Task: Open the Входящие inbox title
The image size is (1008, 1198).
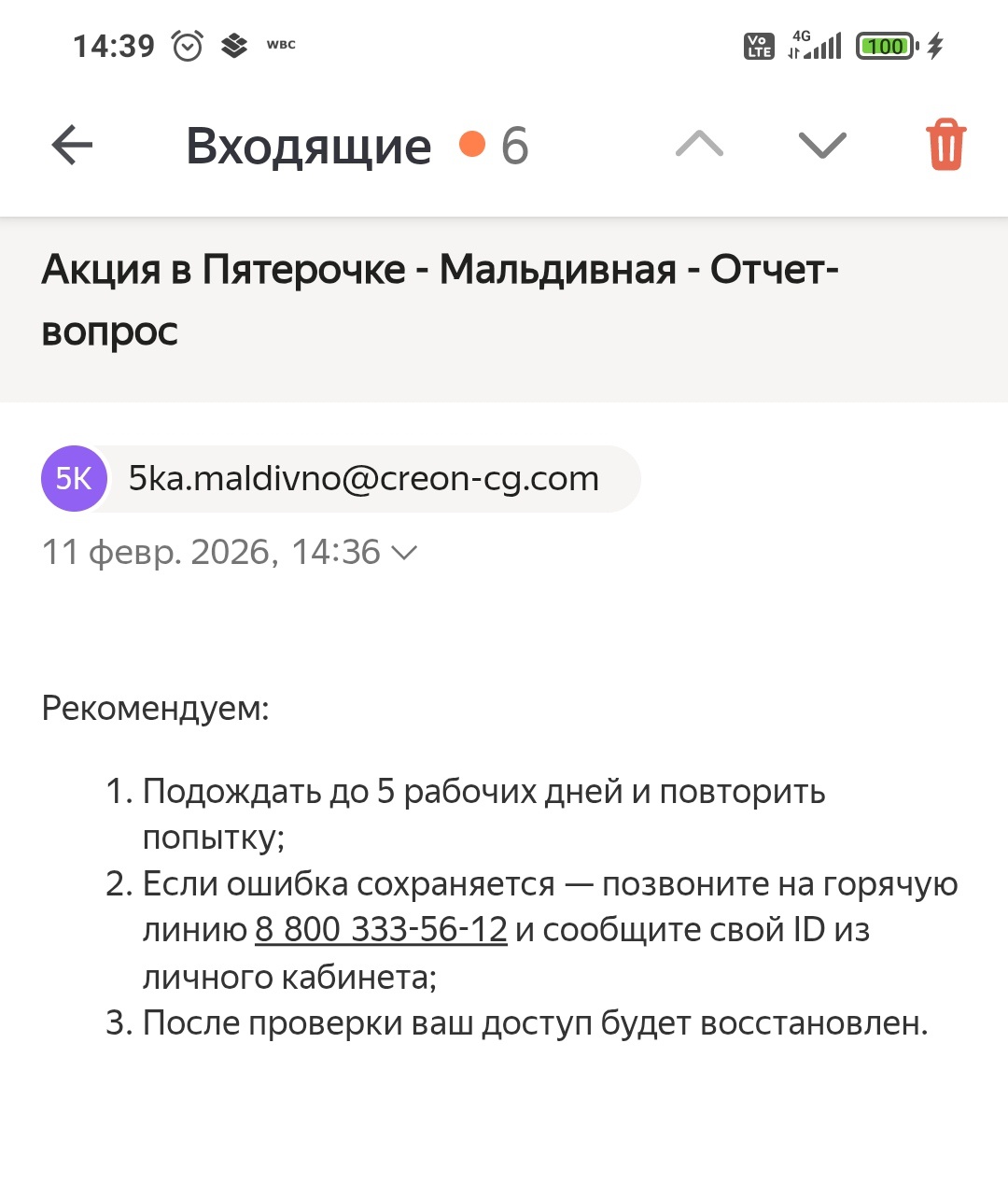Action: tap(308, 146)
